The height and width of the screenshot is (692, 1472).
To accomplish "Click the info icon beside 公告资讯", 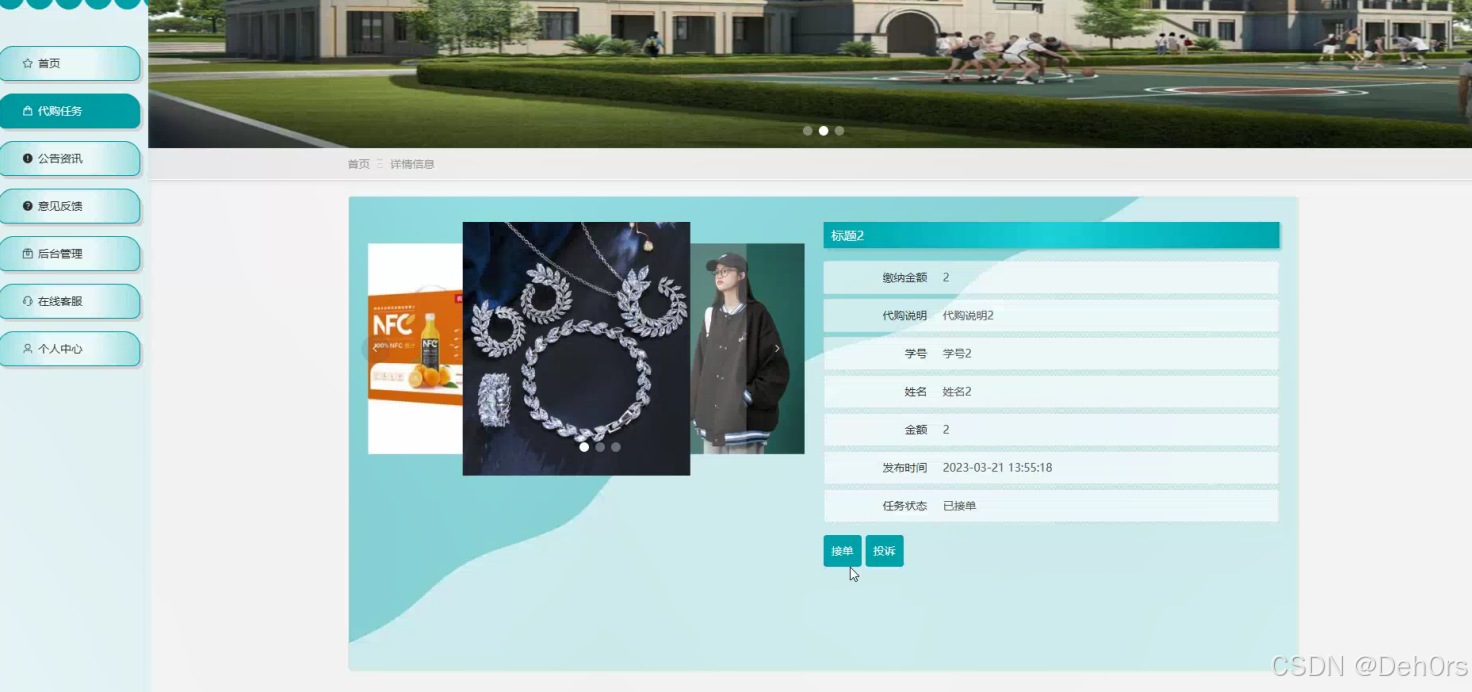I will coord(28,158).
